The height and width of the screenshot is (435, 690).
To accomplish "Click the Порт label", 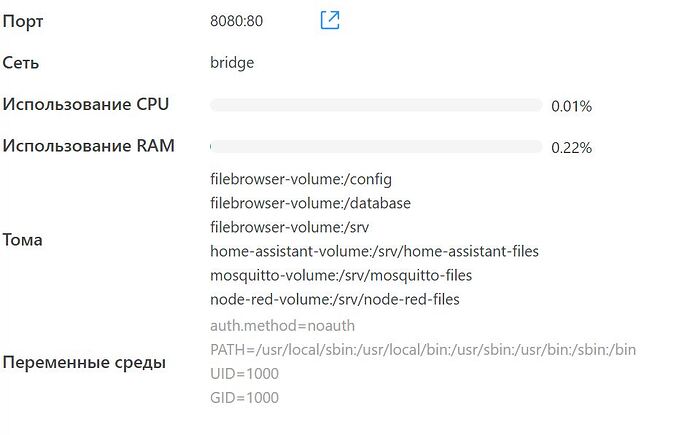I will click(23, 22).
